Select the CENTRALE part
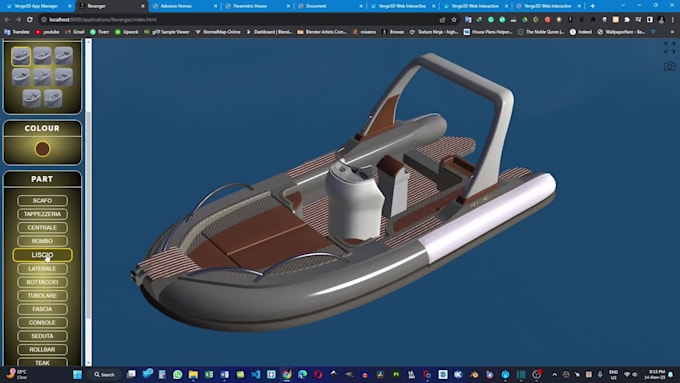This screenshot has height=383, width=680. click(x=42, y=227)
